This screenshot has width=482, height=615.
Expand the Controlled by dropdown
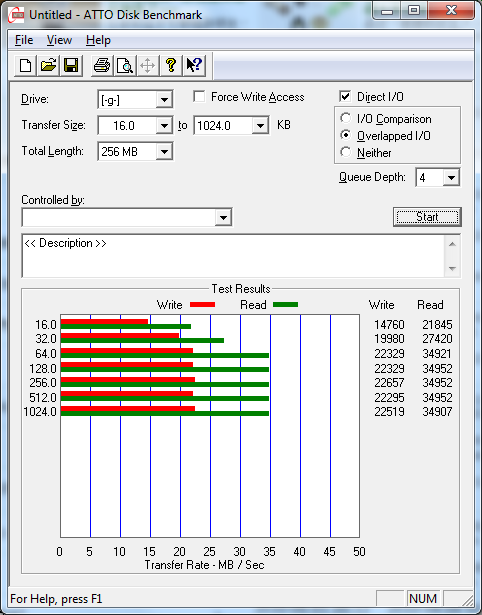[223, 217]
